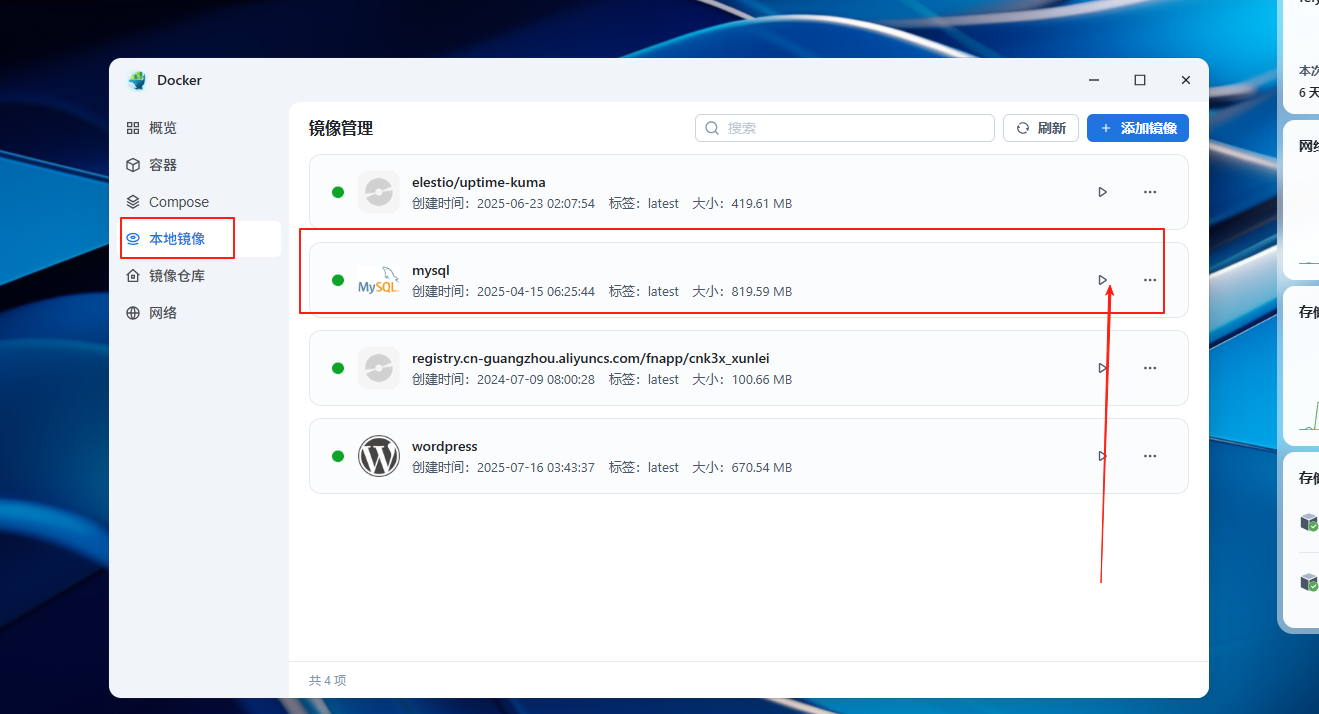Viewport: 1319px width, 714px height.
Task: Click the MySQL logo thumbnail
Action: 379,280
